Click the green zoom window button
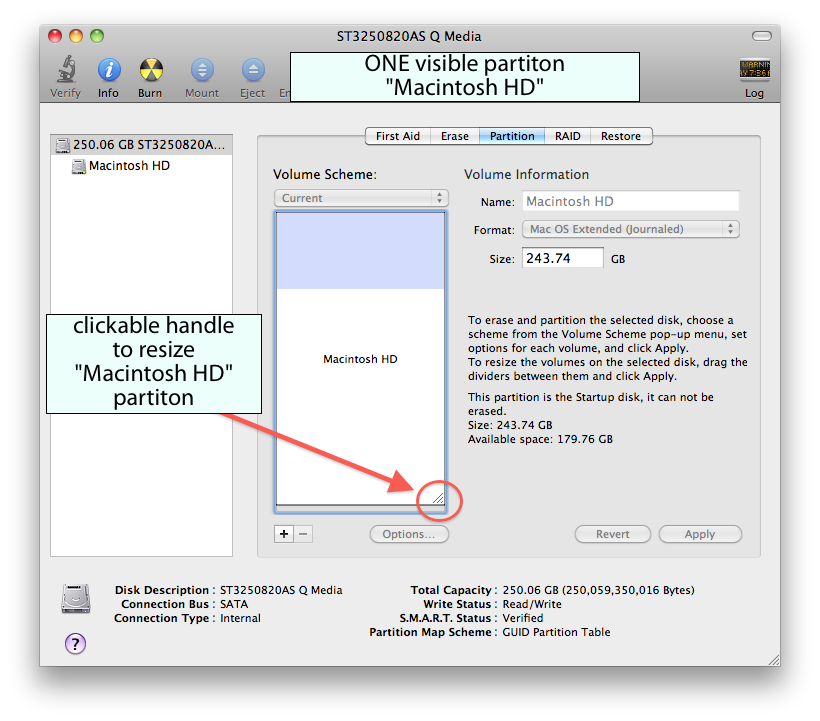 coord(97,36)
